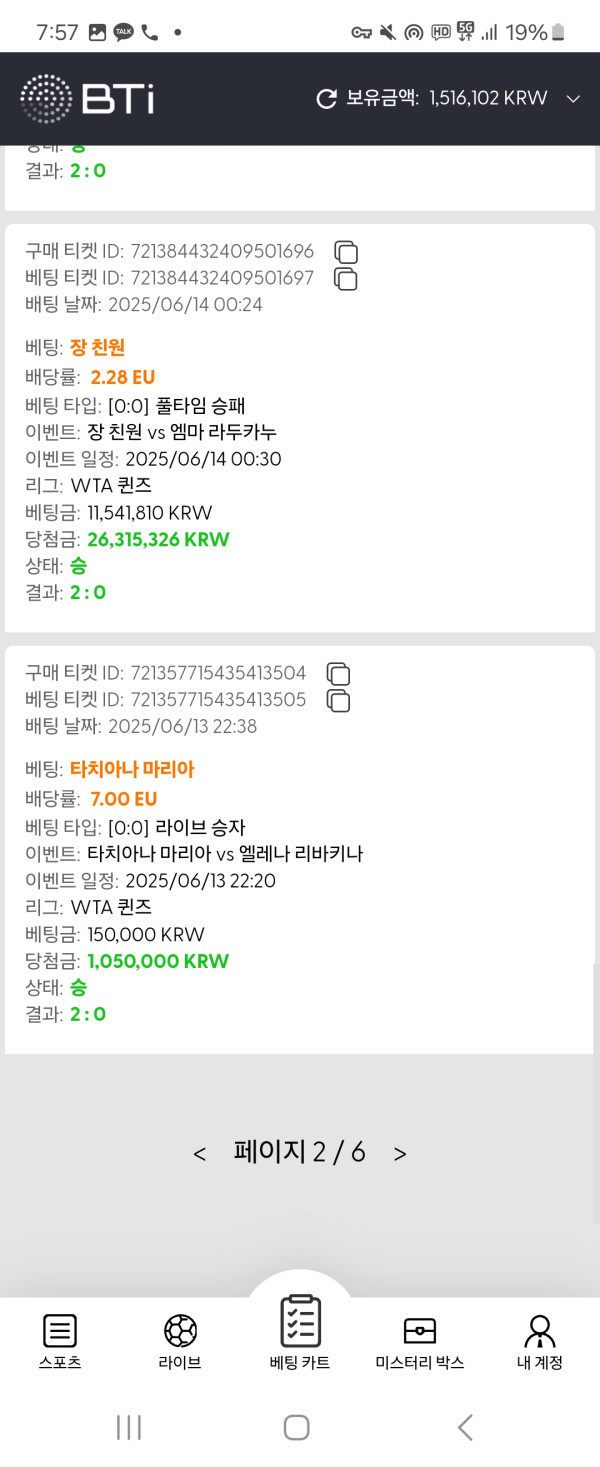Open the 내 계정 tab

coord(540,1342)
